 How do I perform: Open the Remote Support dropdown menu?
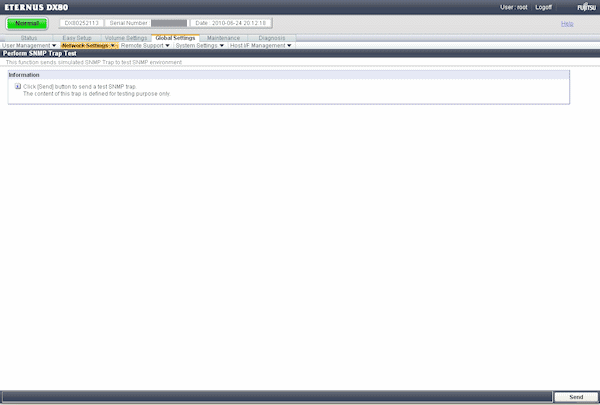(x=145, y=46)
